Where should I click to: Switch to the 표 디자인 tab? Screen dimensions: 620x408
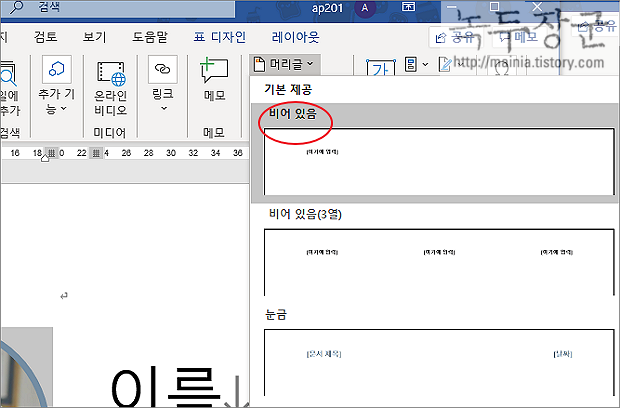219,37
